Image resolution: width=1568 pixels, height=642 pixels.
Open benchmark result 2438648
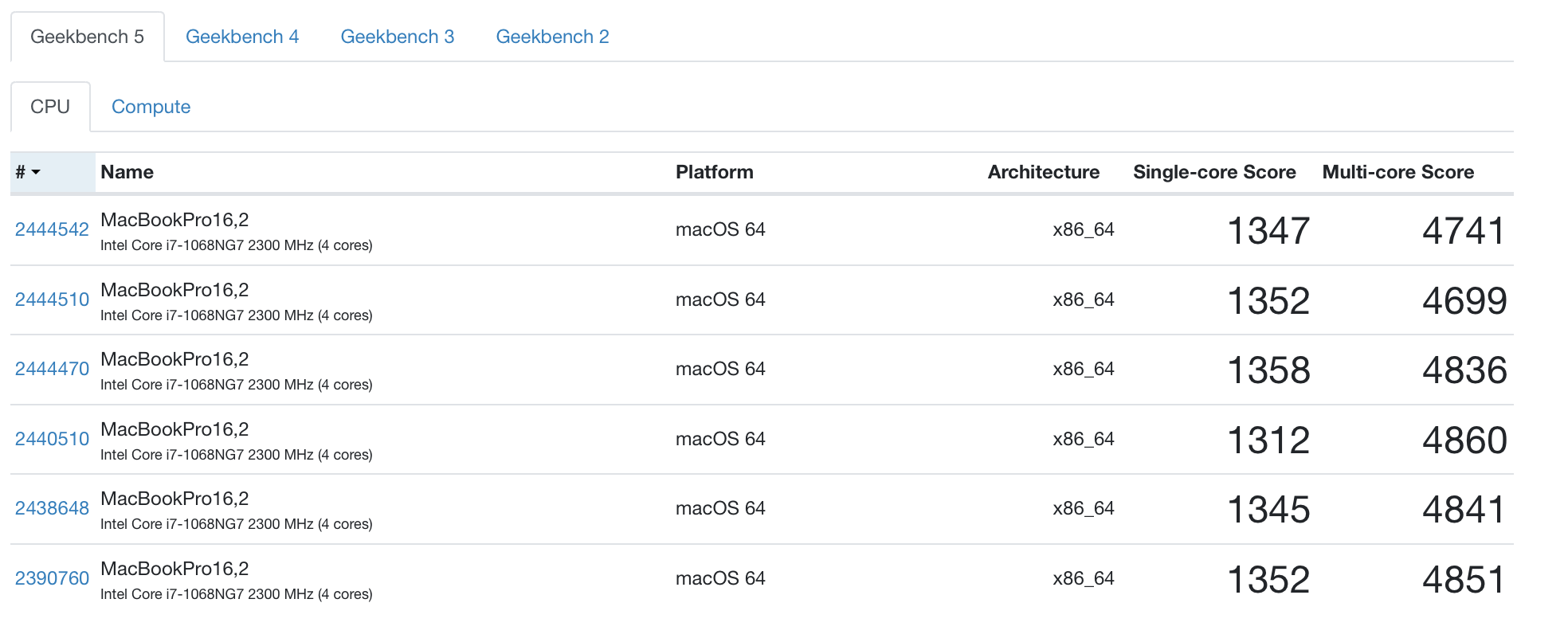coord(52,508)
